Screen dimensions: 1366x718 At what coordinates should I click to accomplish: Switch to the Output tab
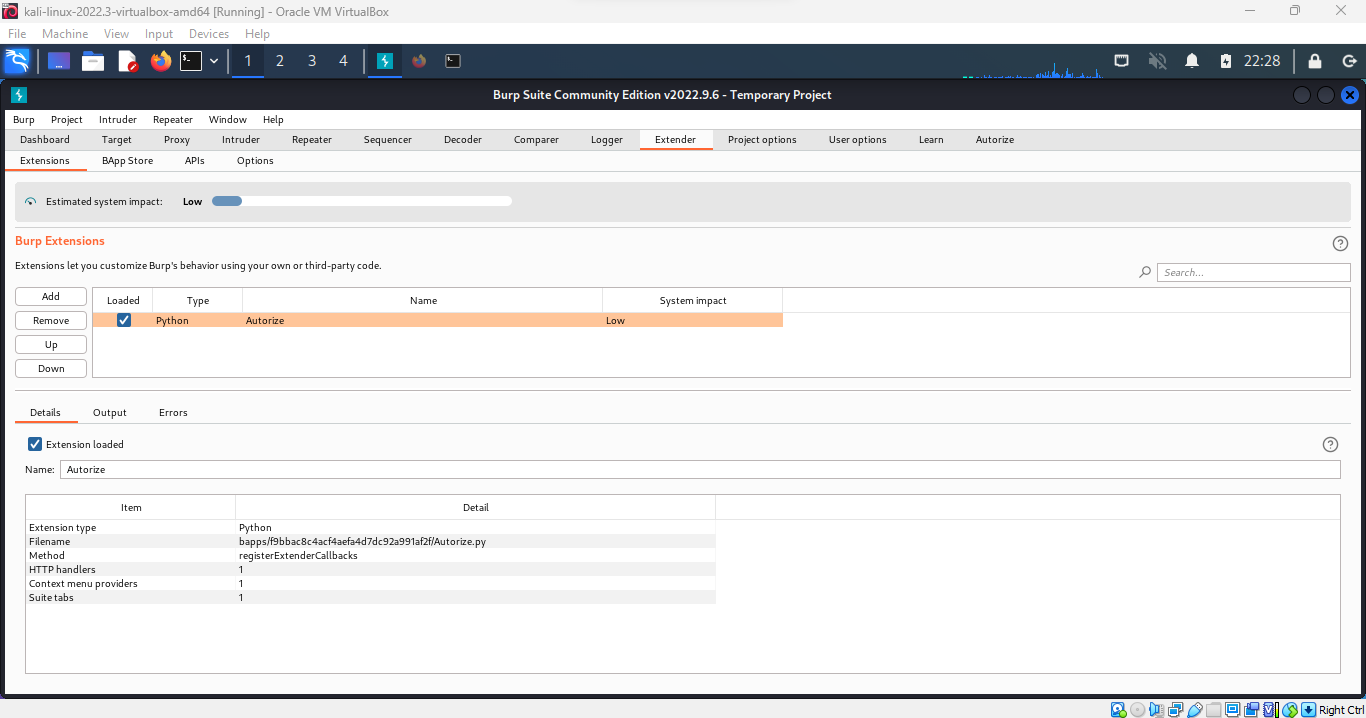pyautogui.click(x=110, y=413)
